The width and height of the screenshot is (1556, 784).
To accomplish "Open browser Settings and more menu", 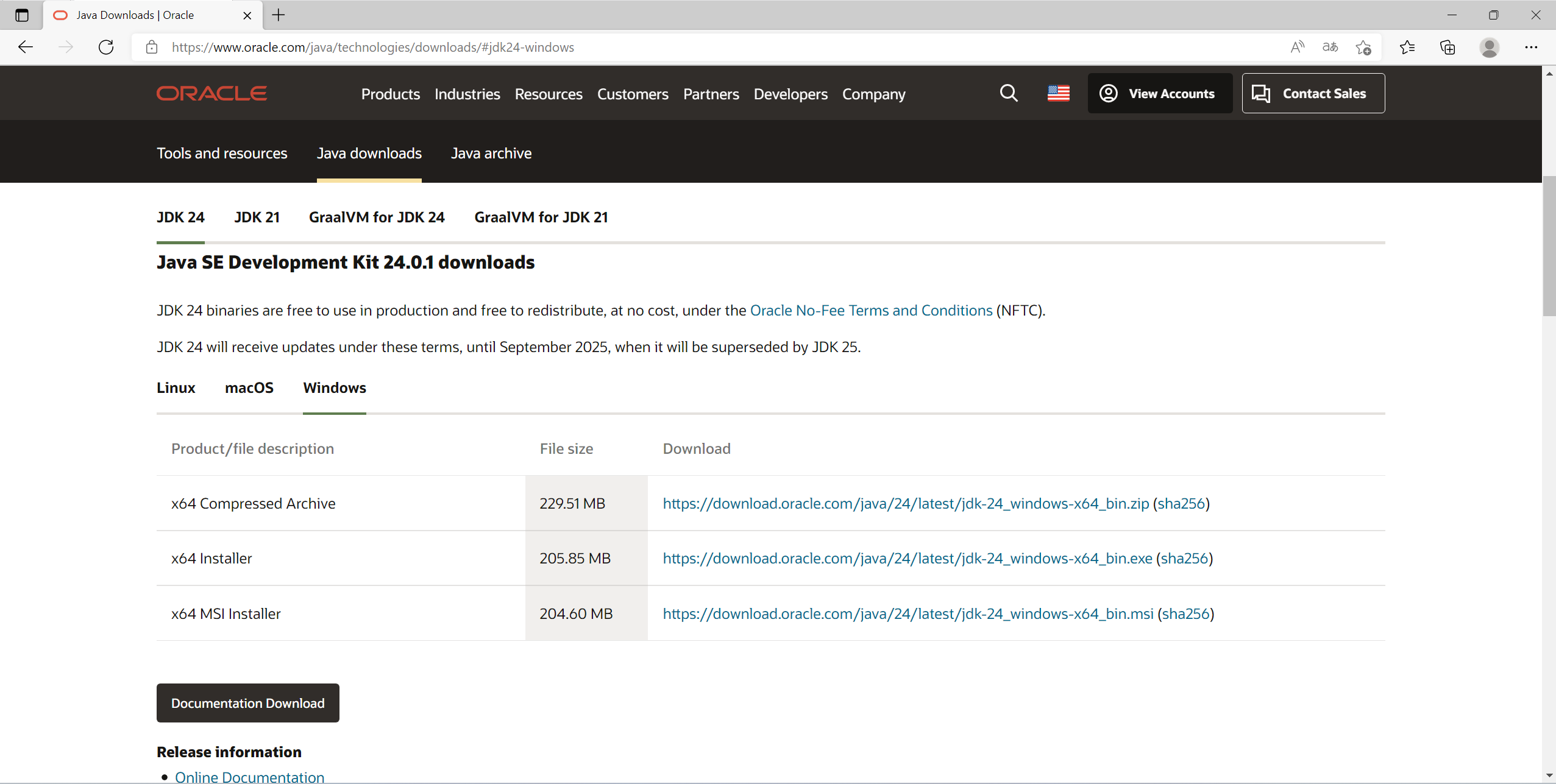I will click(x=1531, y=47).
